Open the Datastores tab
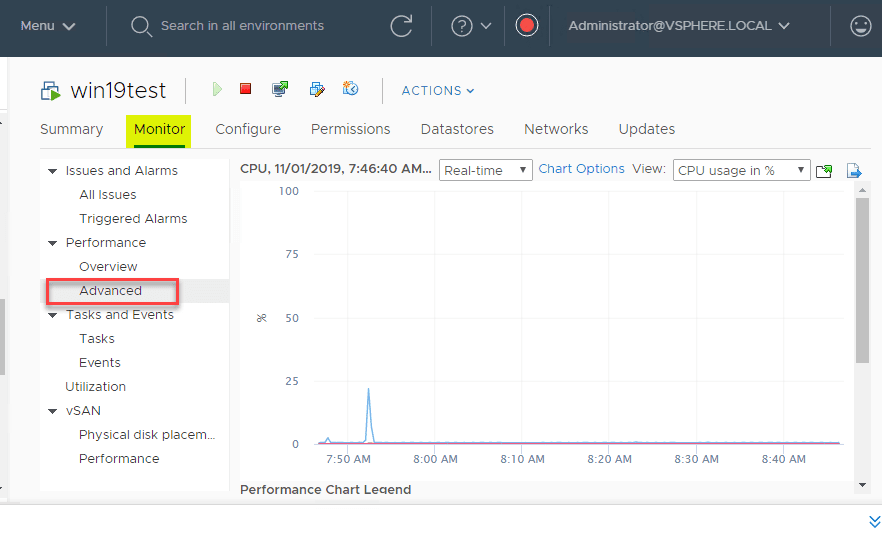Viewport: 882px width, 533px height. click(x=457, y=129)
